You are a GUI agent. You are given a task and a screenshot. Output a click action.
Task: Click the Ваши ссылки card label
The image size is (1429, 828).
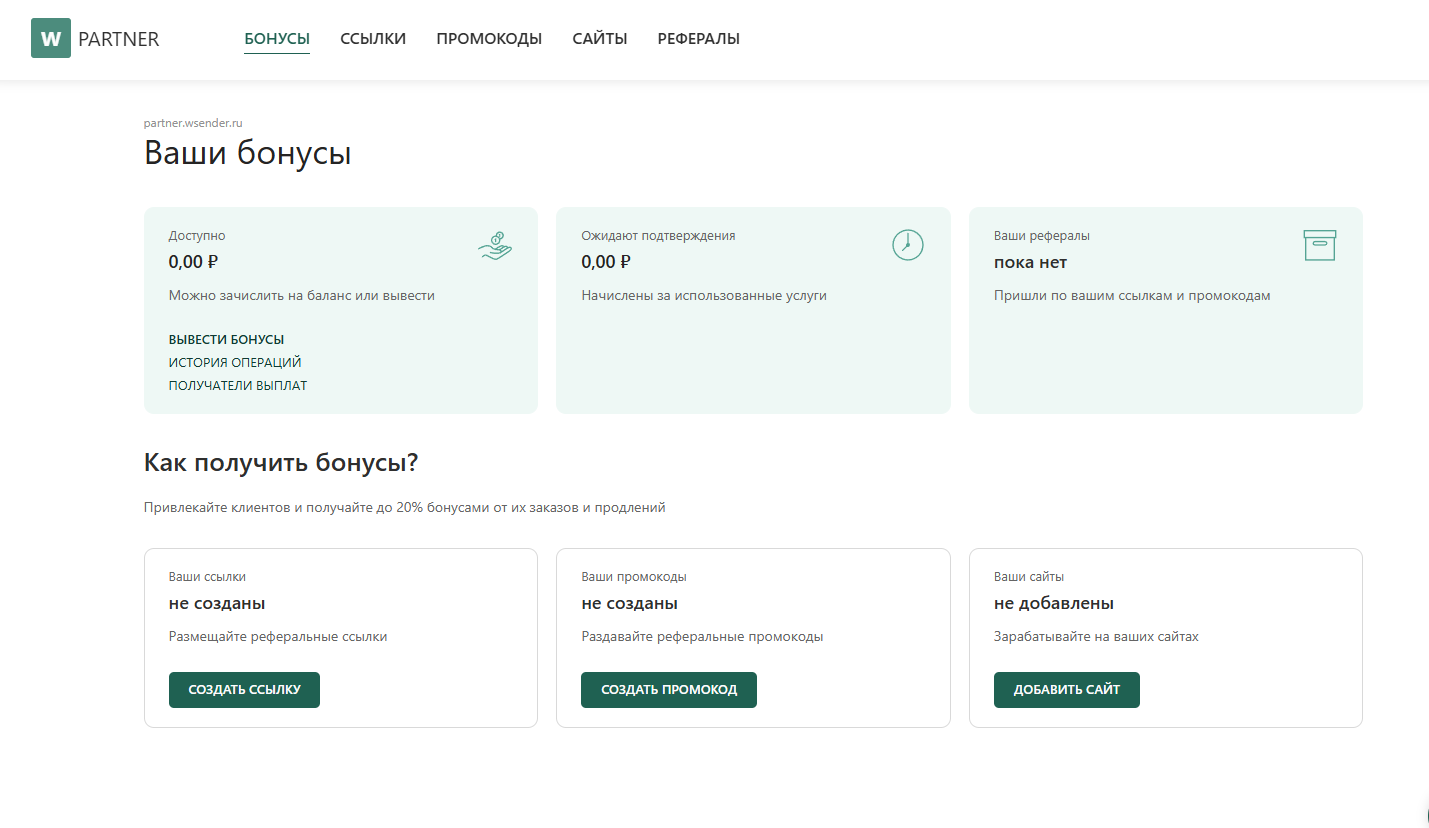pyautogui.click(x=207, y=577)
